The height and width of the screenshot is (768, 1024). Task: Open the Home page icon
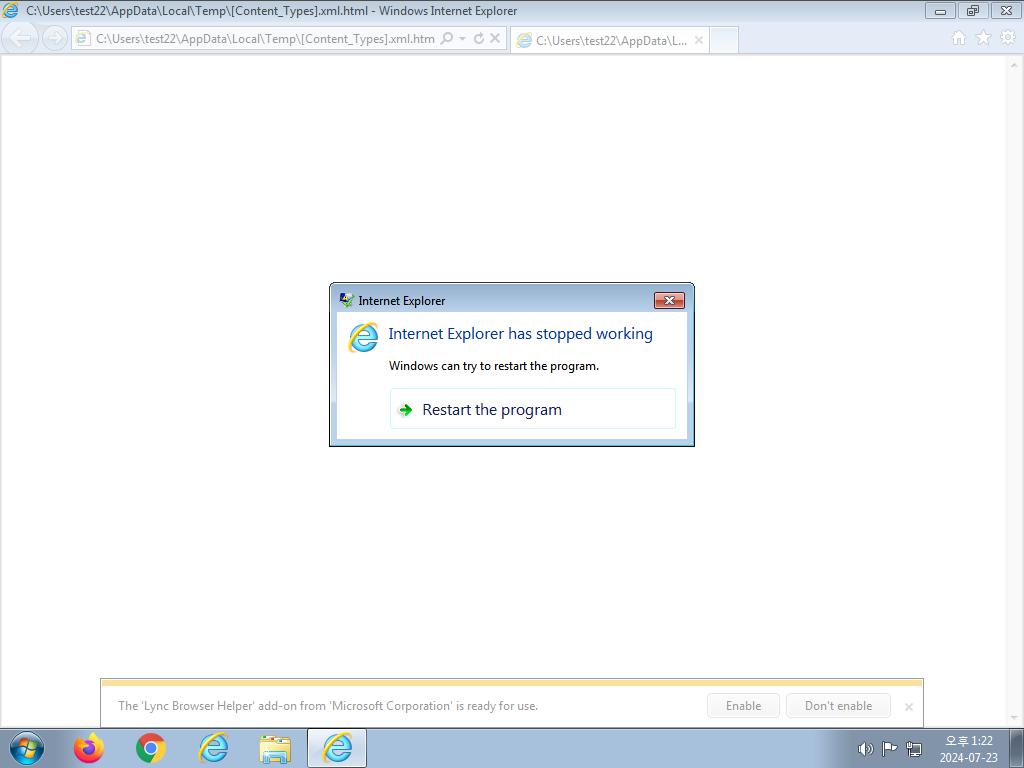[959, 38]
